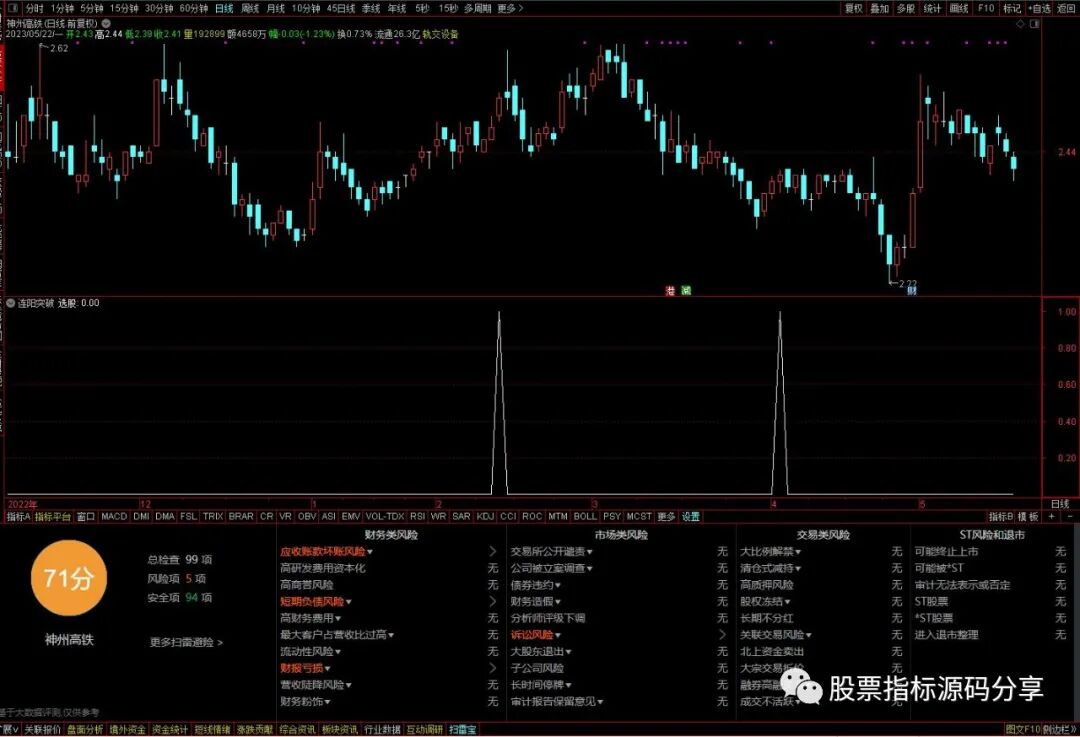Click the 画线 drawing button
Viewport: 1080px width, 737px height.
click(x=959, y=8)
